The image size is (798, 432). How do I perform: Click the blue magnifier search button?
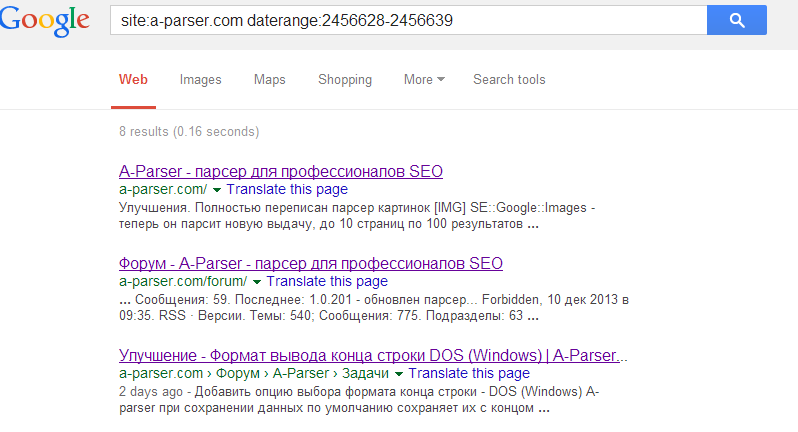[736, 20]
